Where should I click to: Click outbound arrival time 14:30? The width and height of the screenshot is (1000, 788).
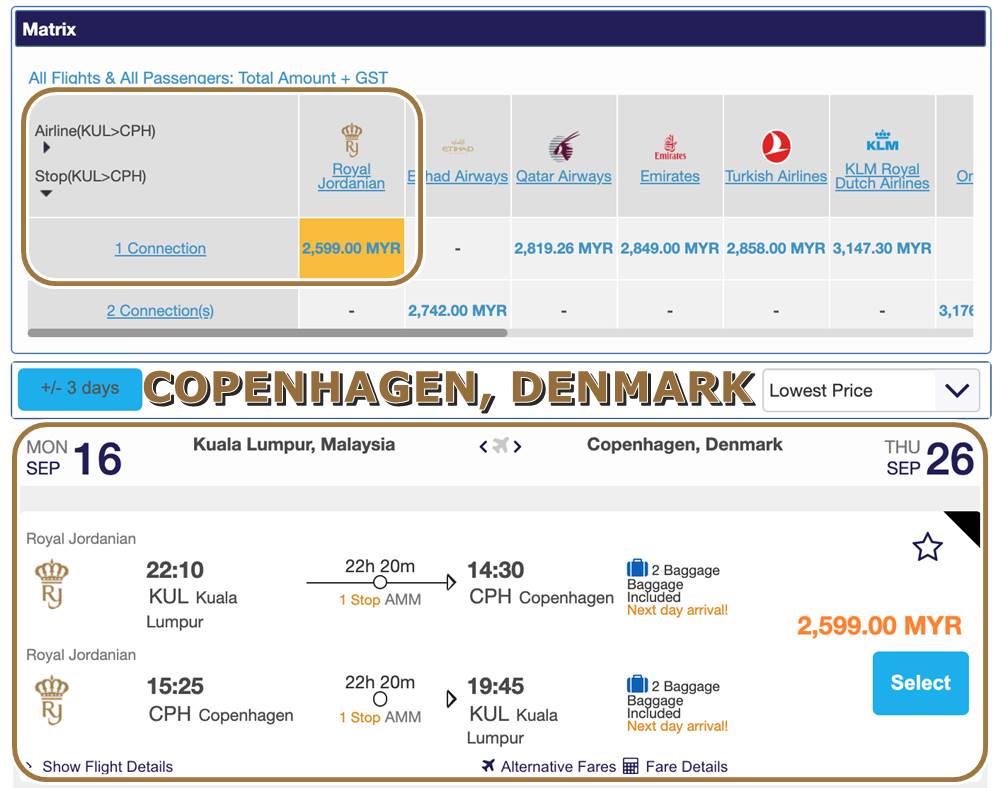[496, 569]
